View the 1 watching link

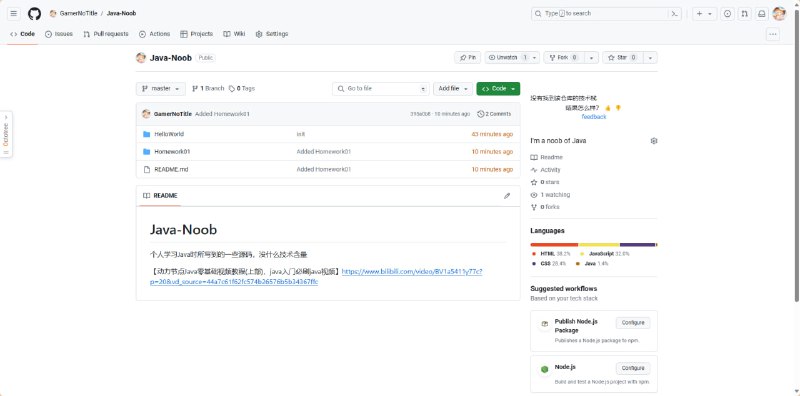pos(550,195)
